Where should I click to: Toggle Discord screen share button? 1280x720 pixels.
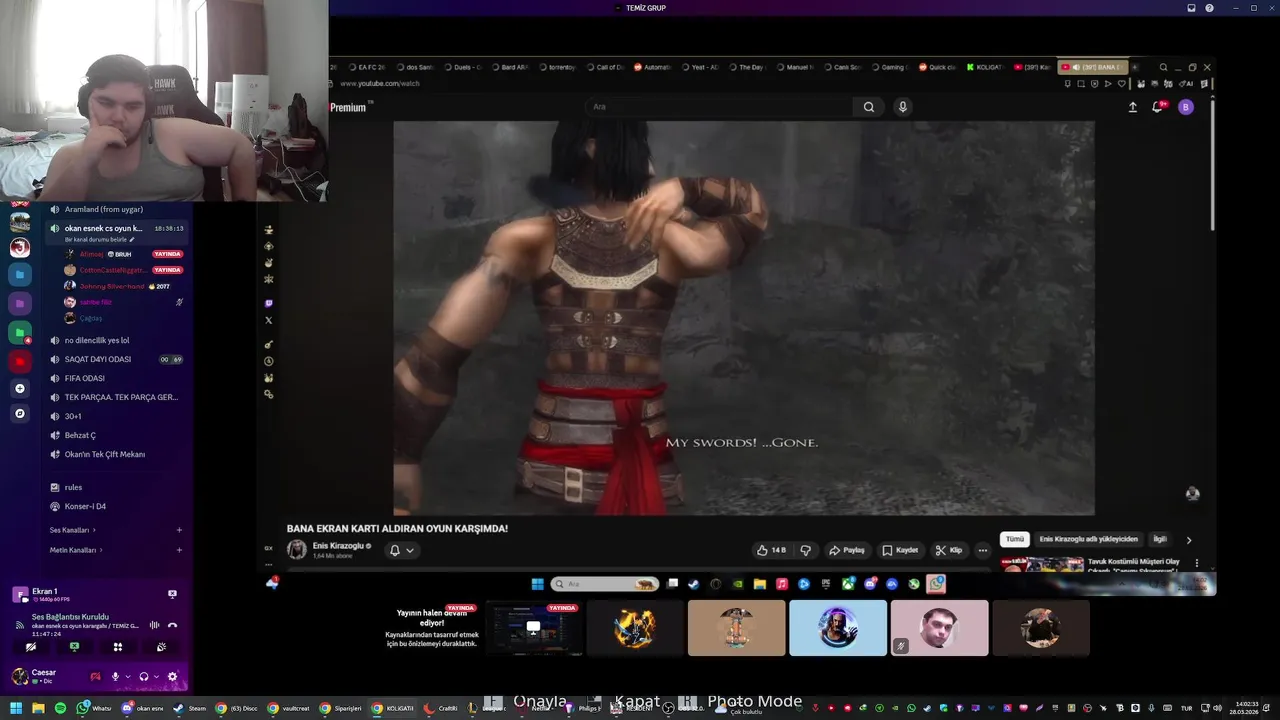tap(74, 647)
